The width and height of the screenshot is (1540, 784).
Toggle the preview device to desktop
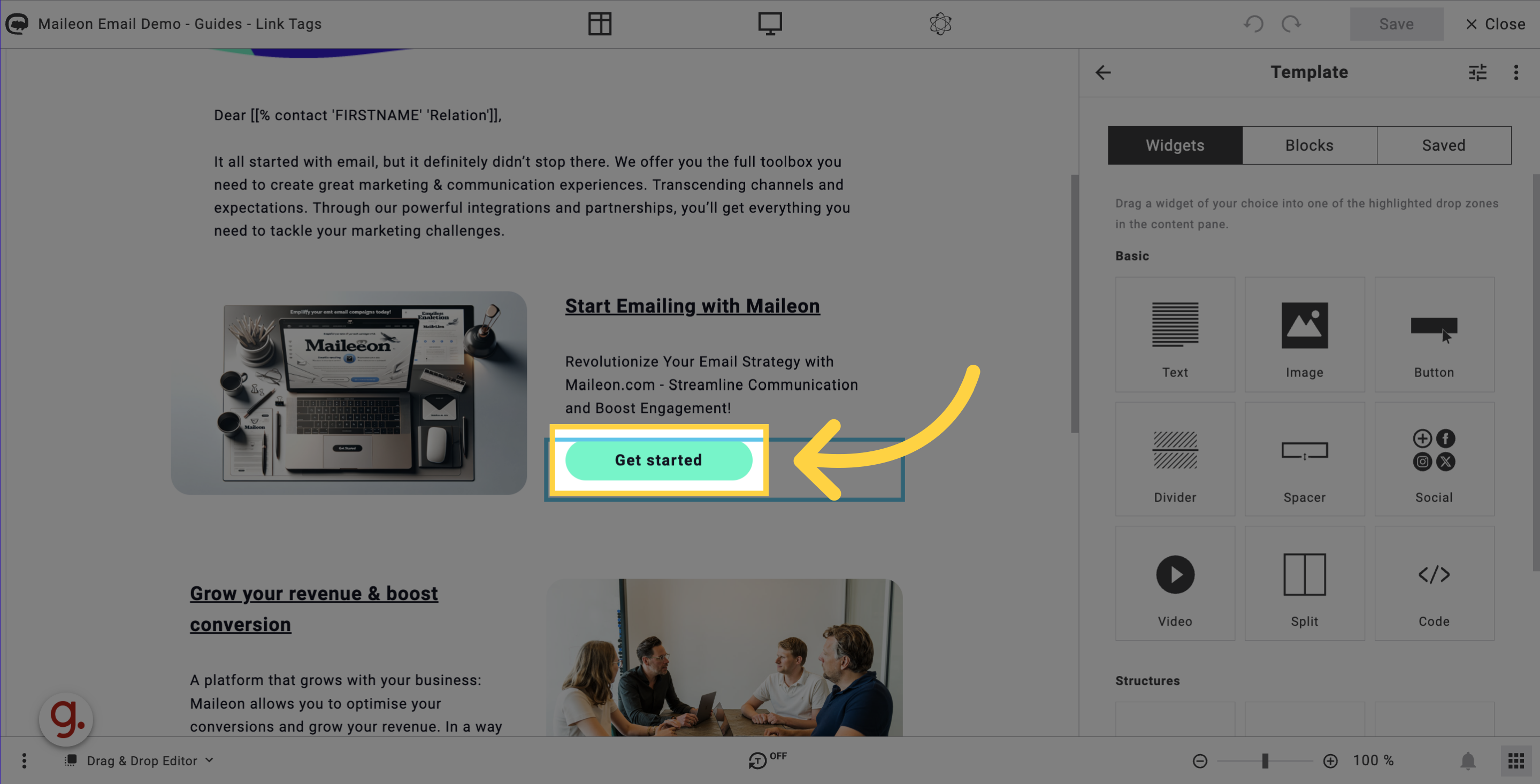pyautogui.click(x=769, y=23)
